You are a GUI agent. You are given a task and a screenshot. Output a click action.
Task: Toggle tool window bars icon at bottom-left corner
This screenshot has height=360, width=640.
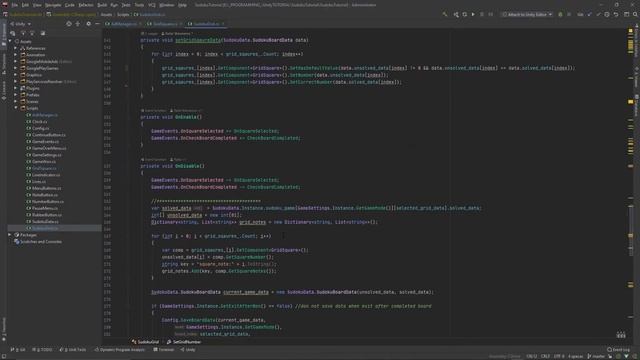click(x=3, y=356)
